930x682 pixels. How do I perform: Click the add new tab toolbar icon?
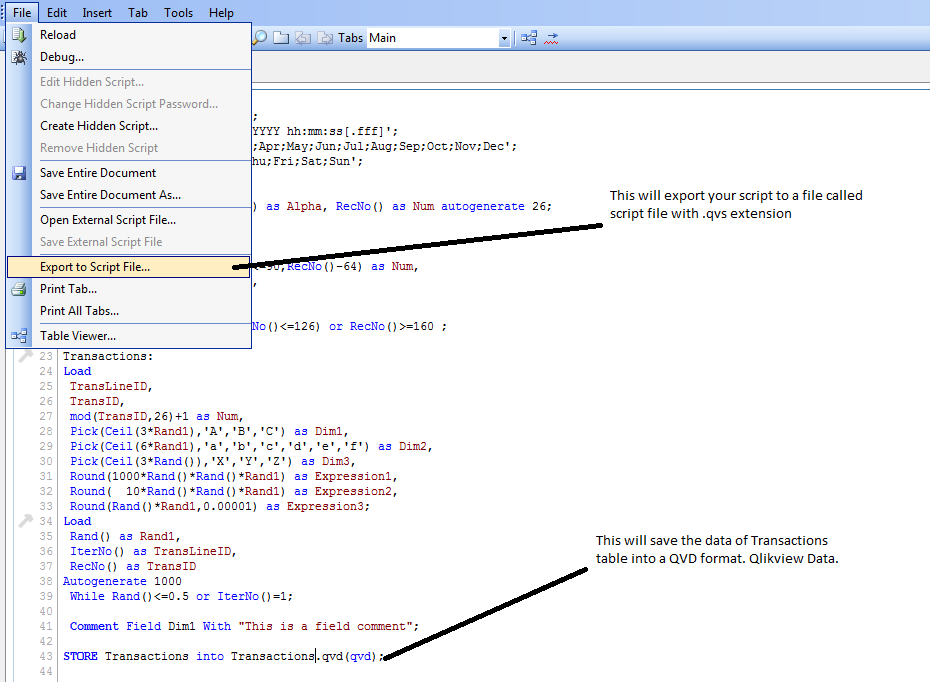[282, 38]
